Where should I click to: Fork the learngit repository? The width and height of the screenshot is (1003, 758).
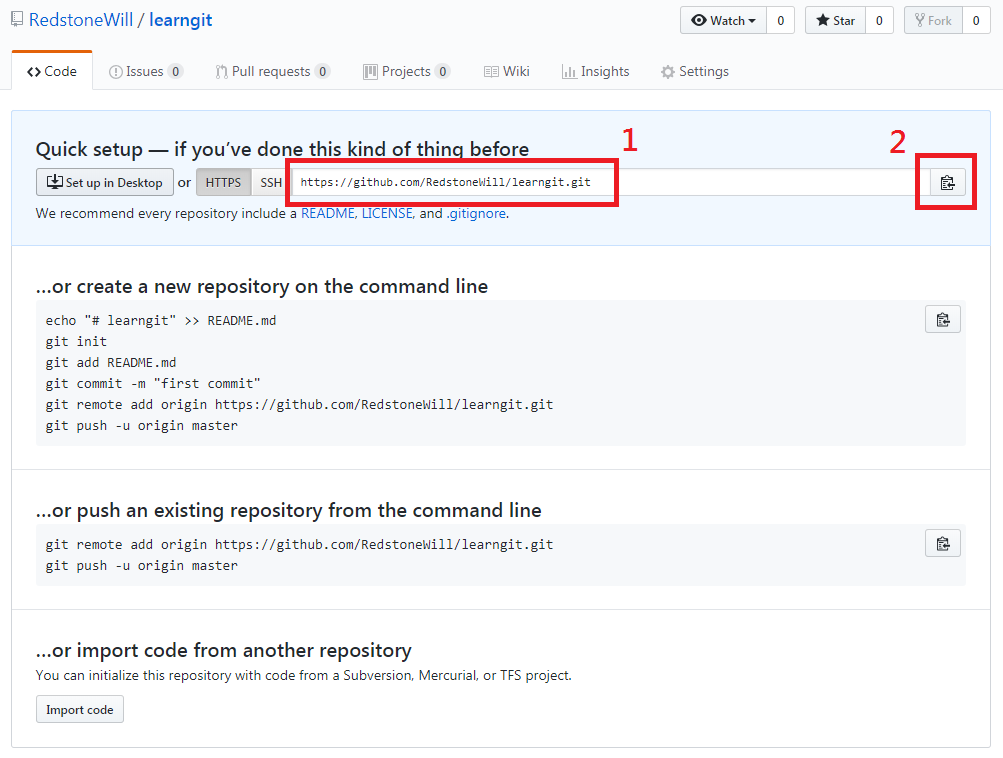click(x=933, y=20)
